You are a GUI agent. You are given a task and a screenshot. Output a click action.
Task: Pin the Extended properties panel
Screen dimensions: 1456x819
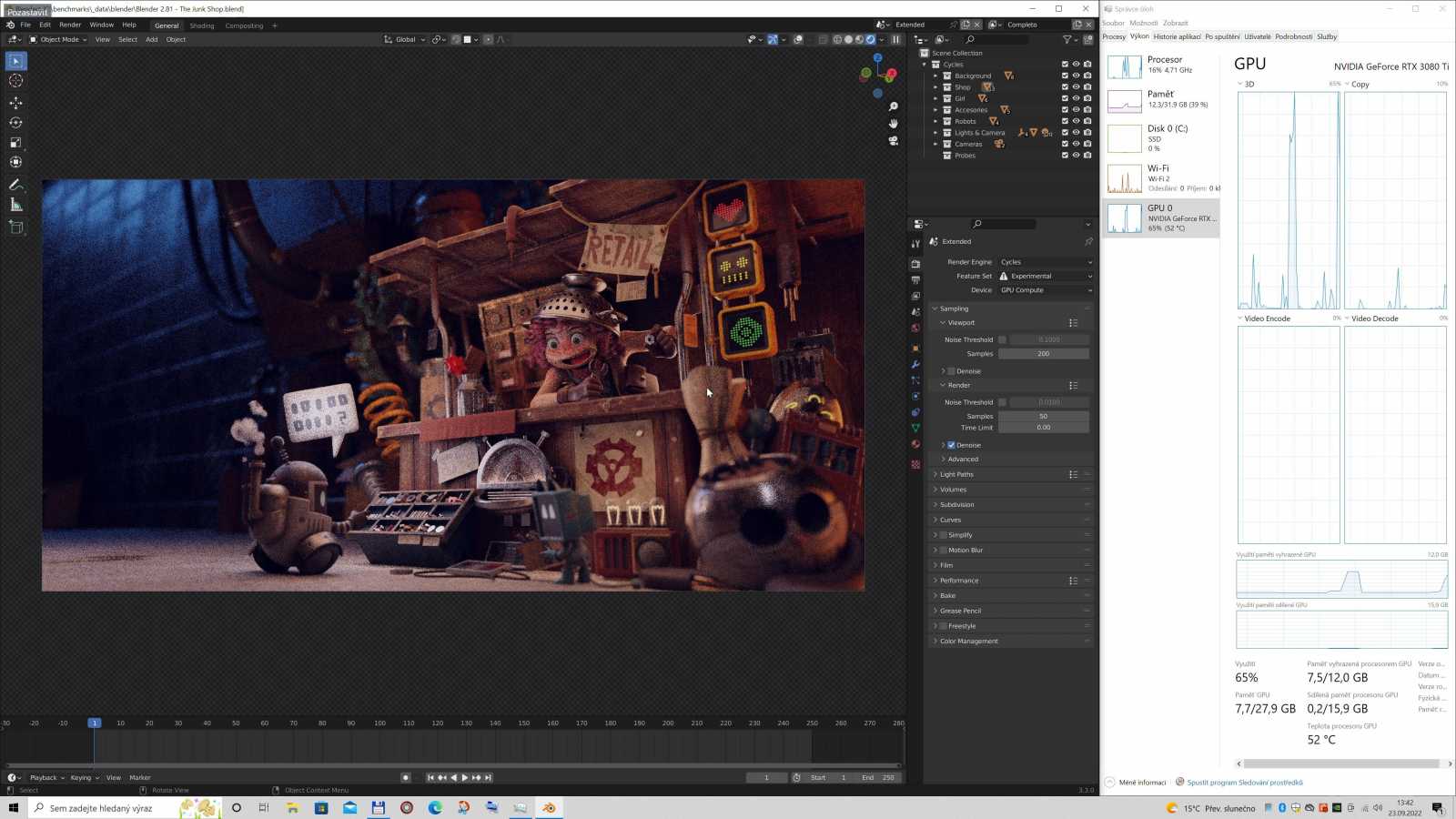1088,241
